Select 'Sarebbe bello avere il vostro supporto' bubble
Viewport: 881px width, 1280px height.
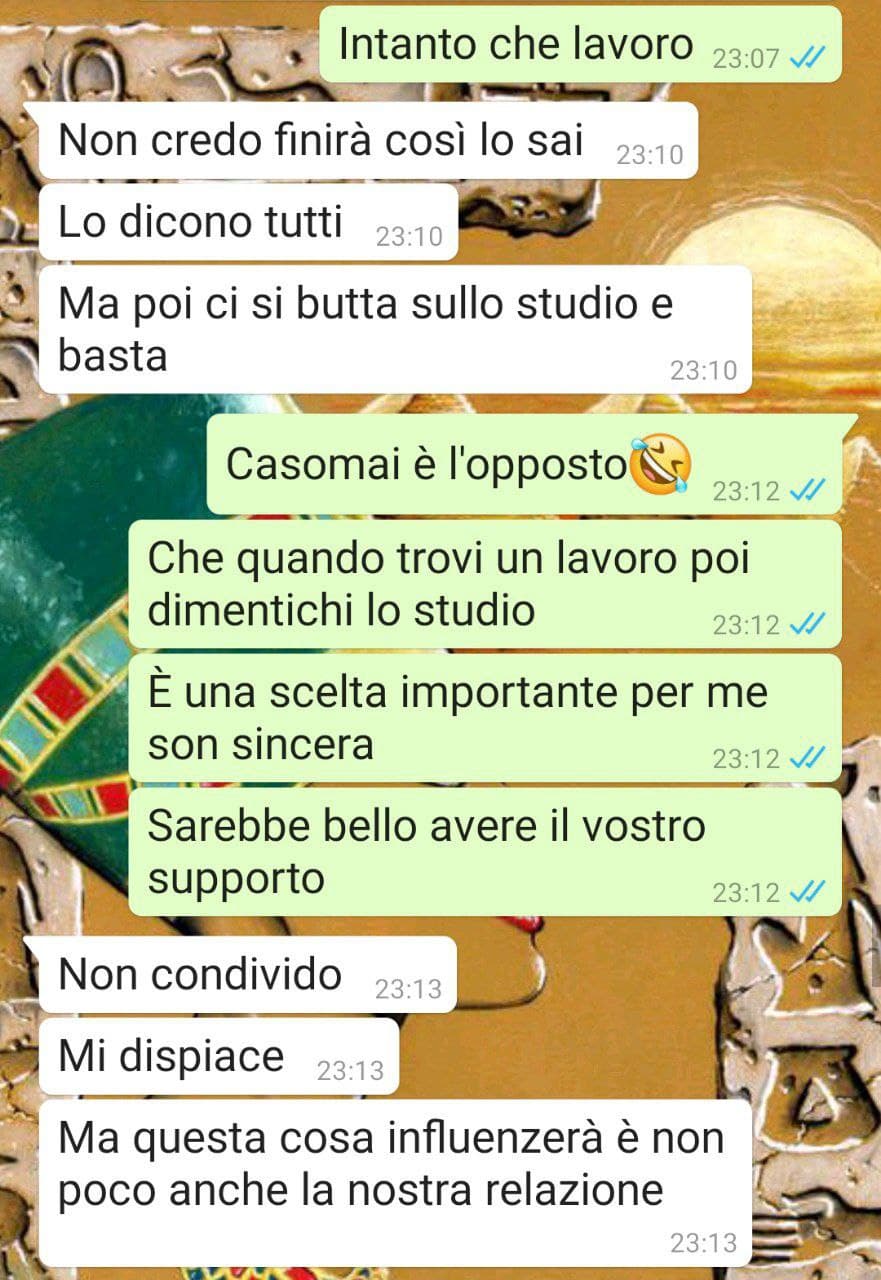point(486,851)
